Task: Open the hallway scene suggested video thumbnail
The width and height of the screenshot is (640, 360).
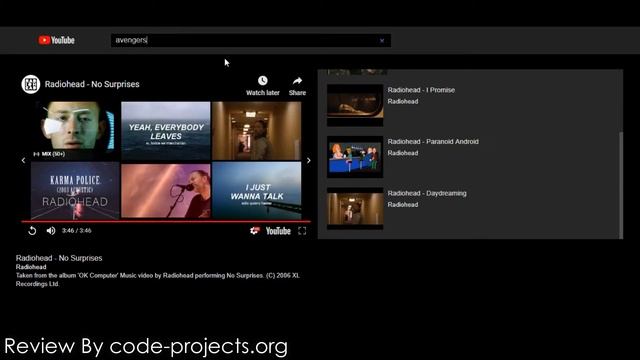Action: click(x=257, y=131)
